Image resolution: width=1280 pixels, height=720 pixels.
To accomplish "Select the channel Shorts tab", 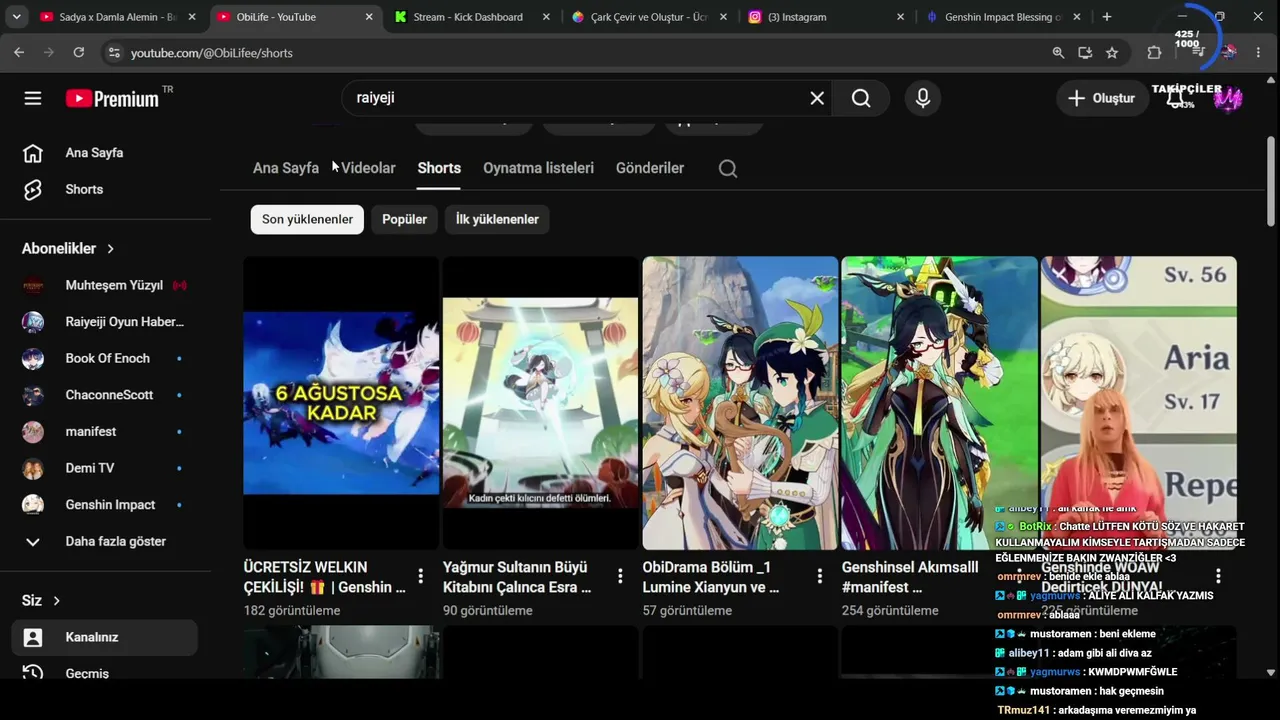I will coord(439,168).
